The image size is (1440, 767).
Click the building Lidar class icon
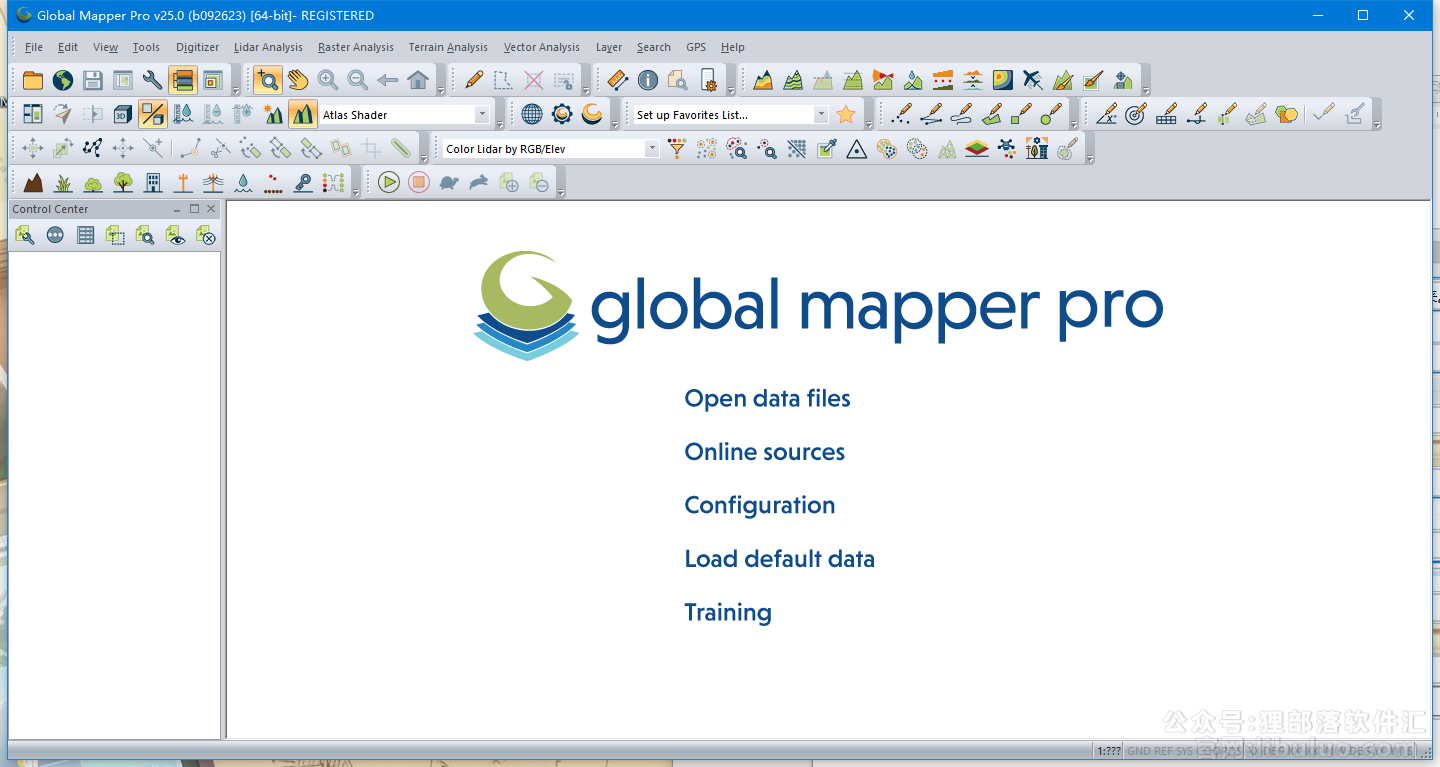tap(153, 182)
